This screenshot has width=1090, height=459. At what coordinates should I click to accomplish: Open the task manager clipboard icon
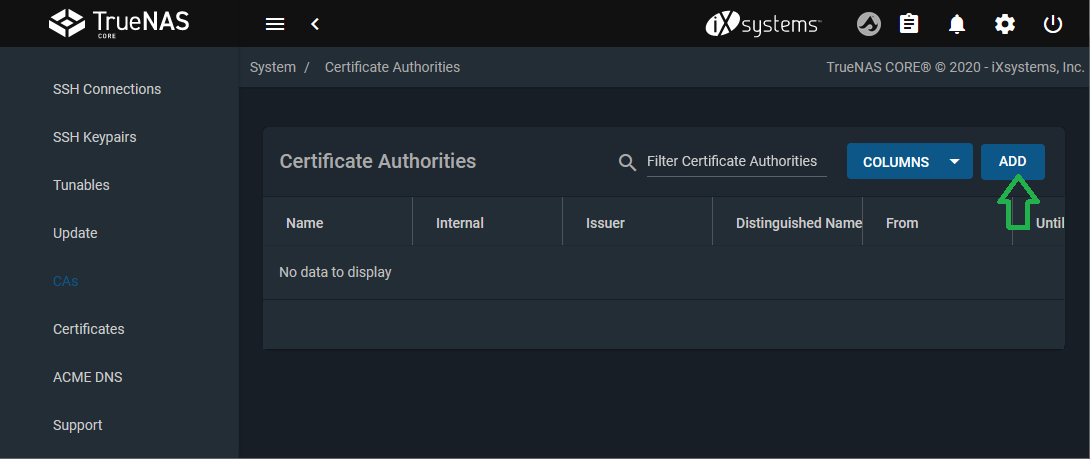coord(909,24)
